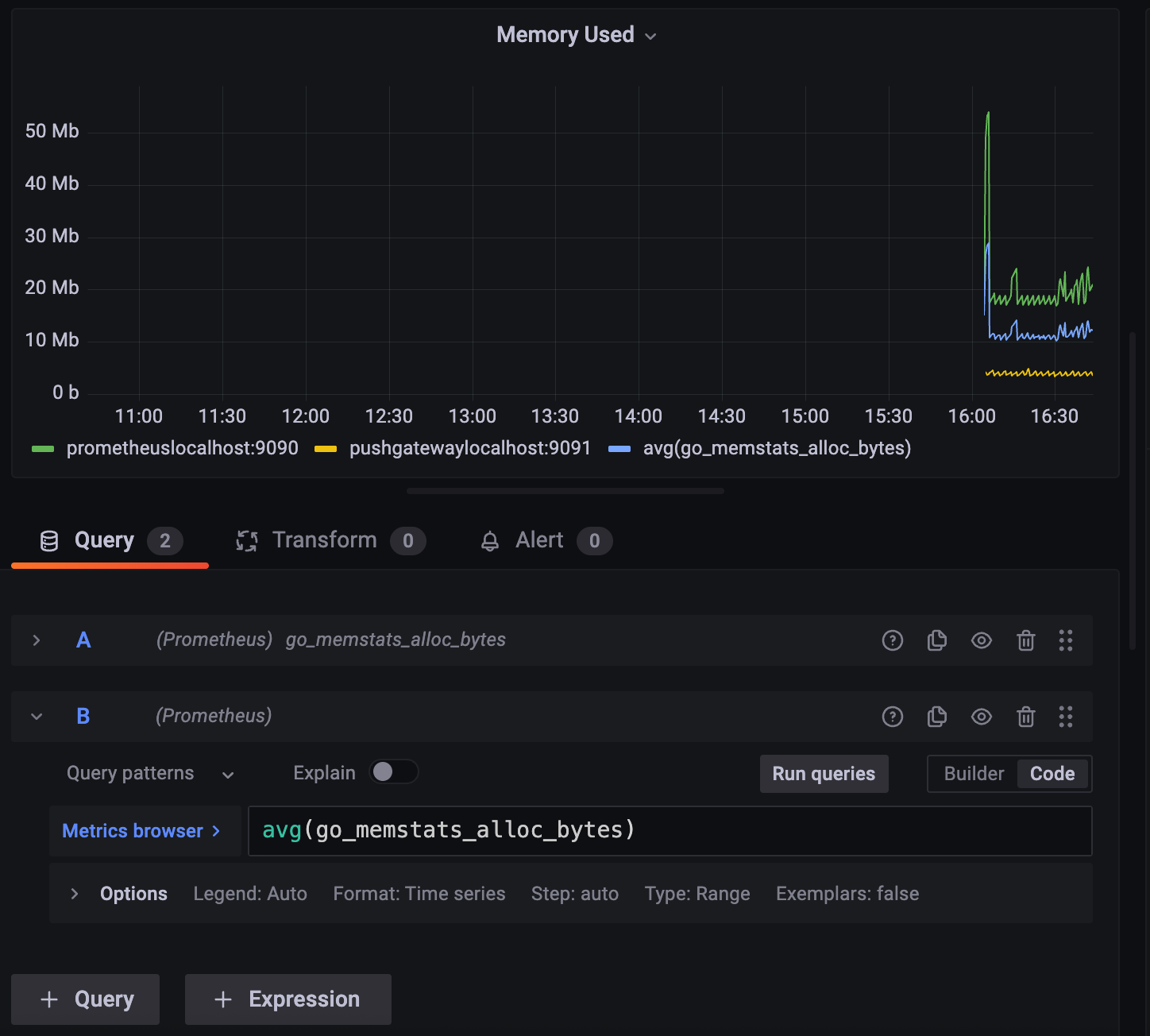The width and height of the screenshot is (1150, 1036).
Task: Delete query A
Action: tap(1026, 640)
